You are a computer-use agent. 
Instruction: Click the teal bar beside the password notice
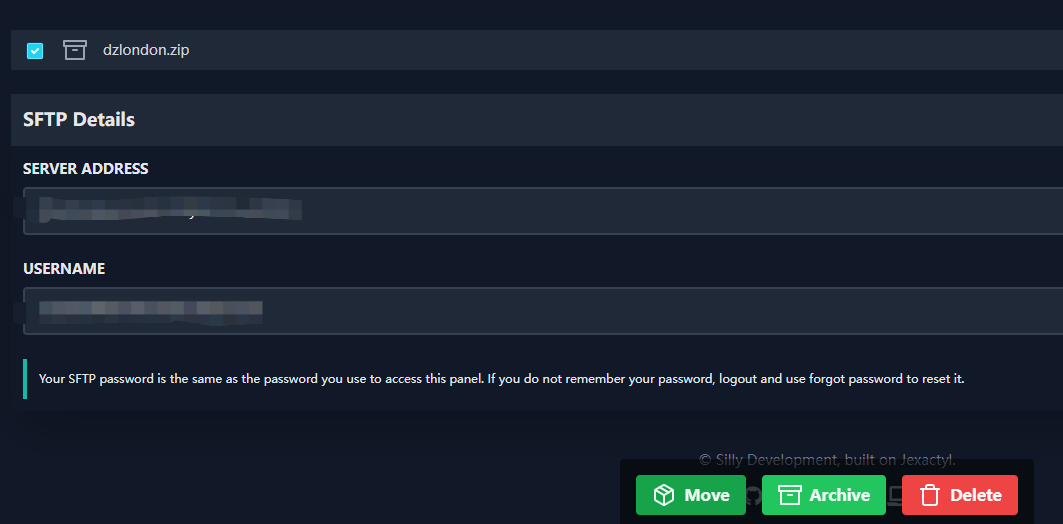[25, 379]
